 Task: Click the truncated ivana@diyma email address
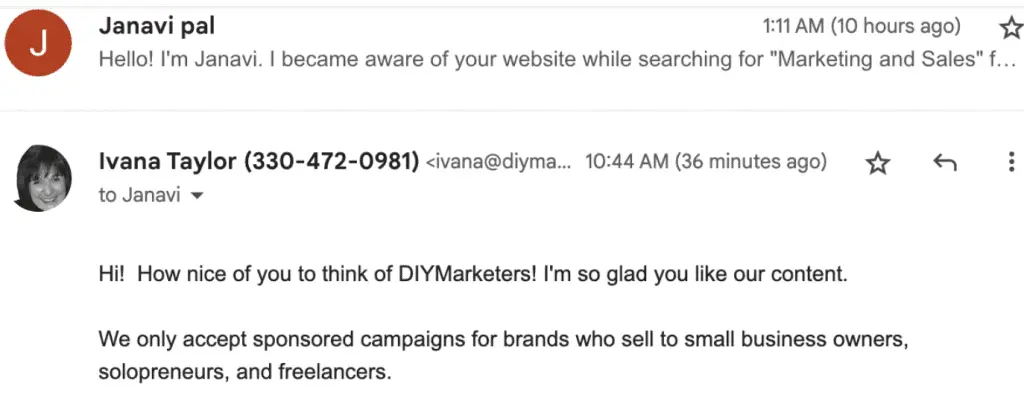[x=498, y=162]
